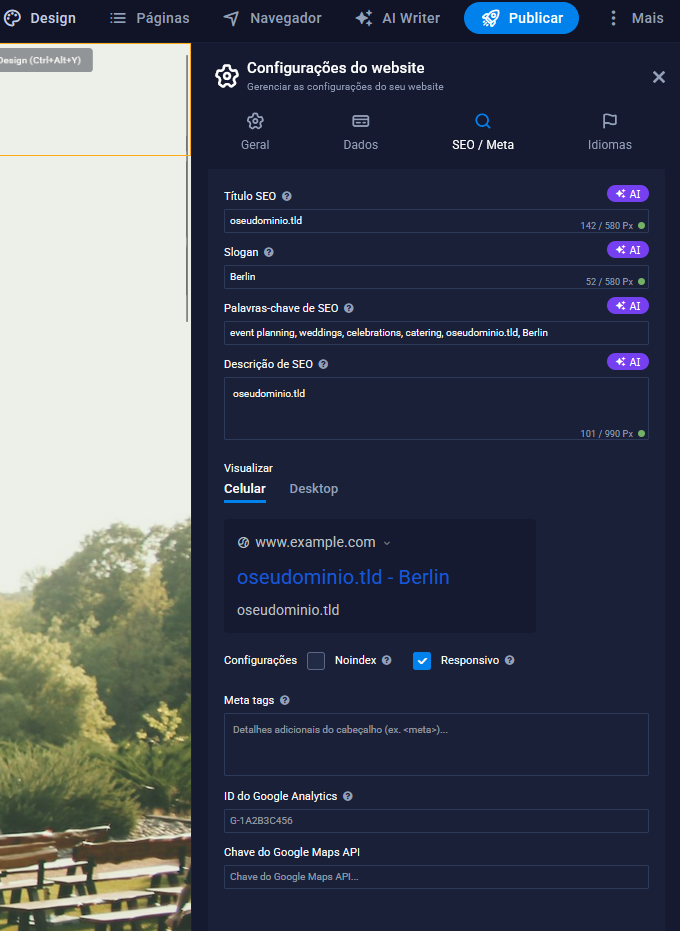Click the Publicar rocket button
Image resolution: width=680 pixels, height=931 pixels.
[x=521, y=18]
